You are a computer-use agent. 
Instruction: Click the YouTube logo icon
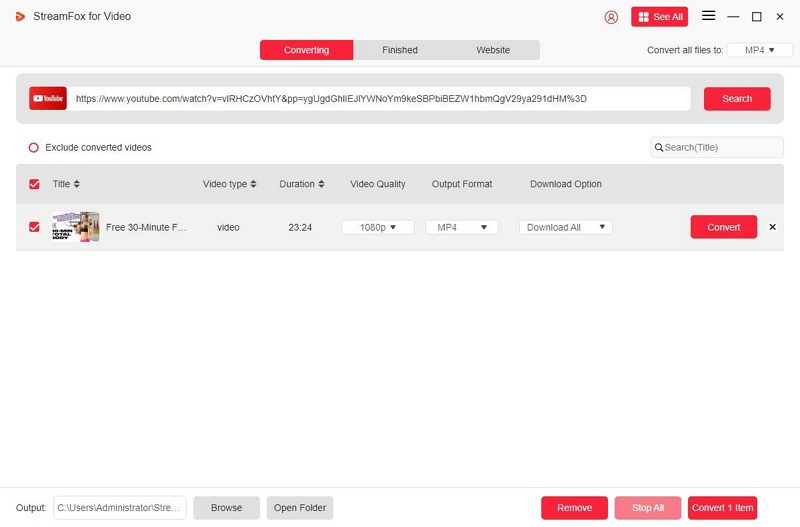pyautogui.click(x=48, y=98)
